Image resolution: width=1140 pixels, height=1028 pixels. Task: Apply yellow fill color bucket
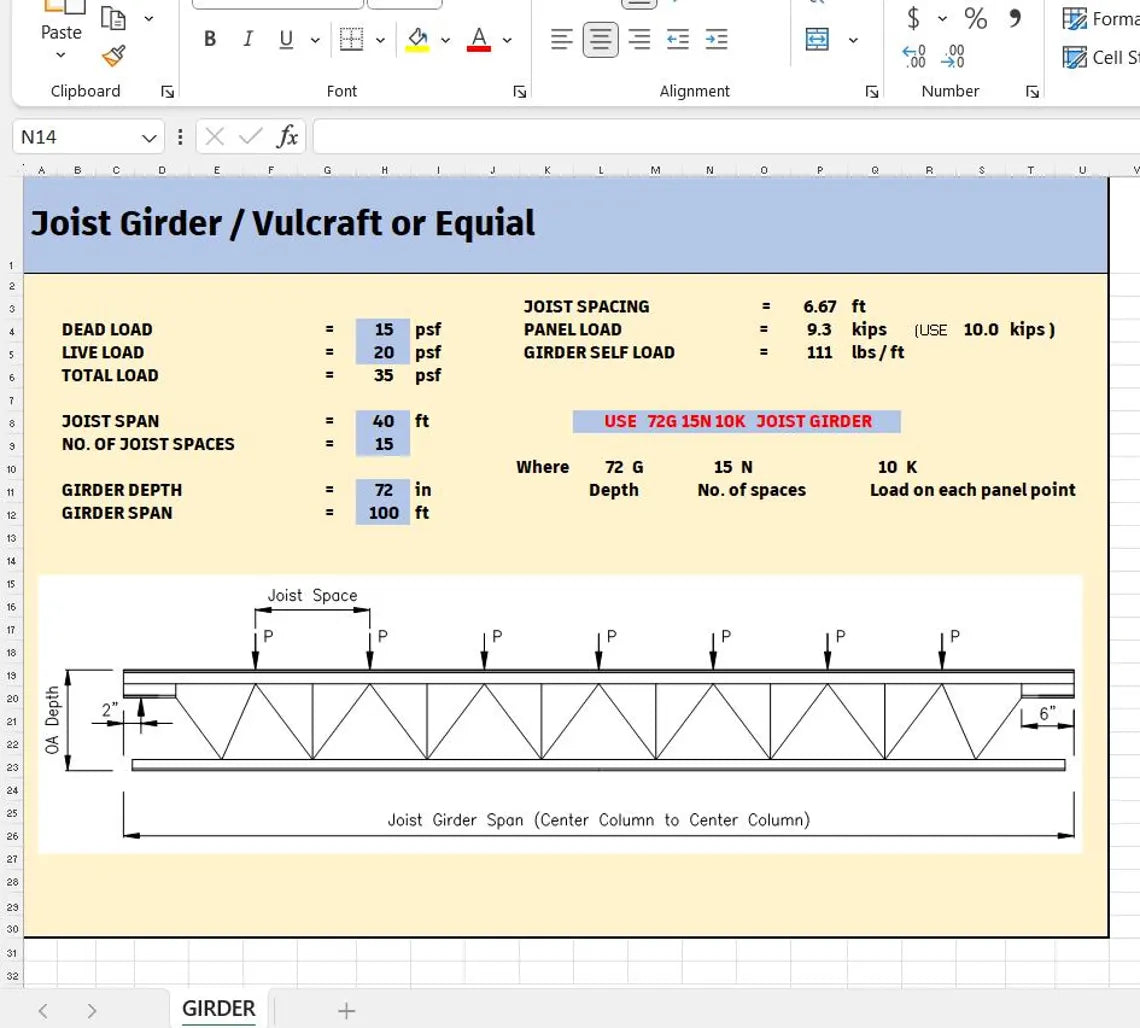417,39
